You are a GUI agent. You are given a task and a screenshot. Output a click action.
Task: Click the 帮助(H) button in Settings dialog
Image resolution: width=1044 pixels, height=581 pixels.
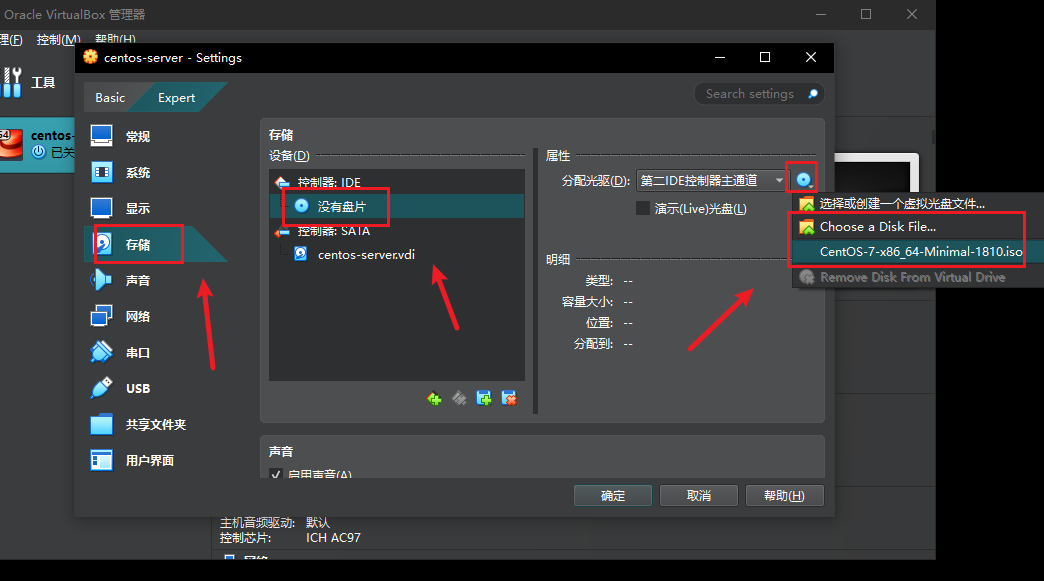(x=784, y=496)
